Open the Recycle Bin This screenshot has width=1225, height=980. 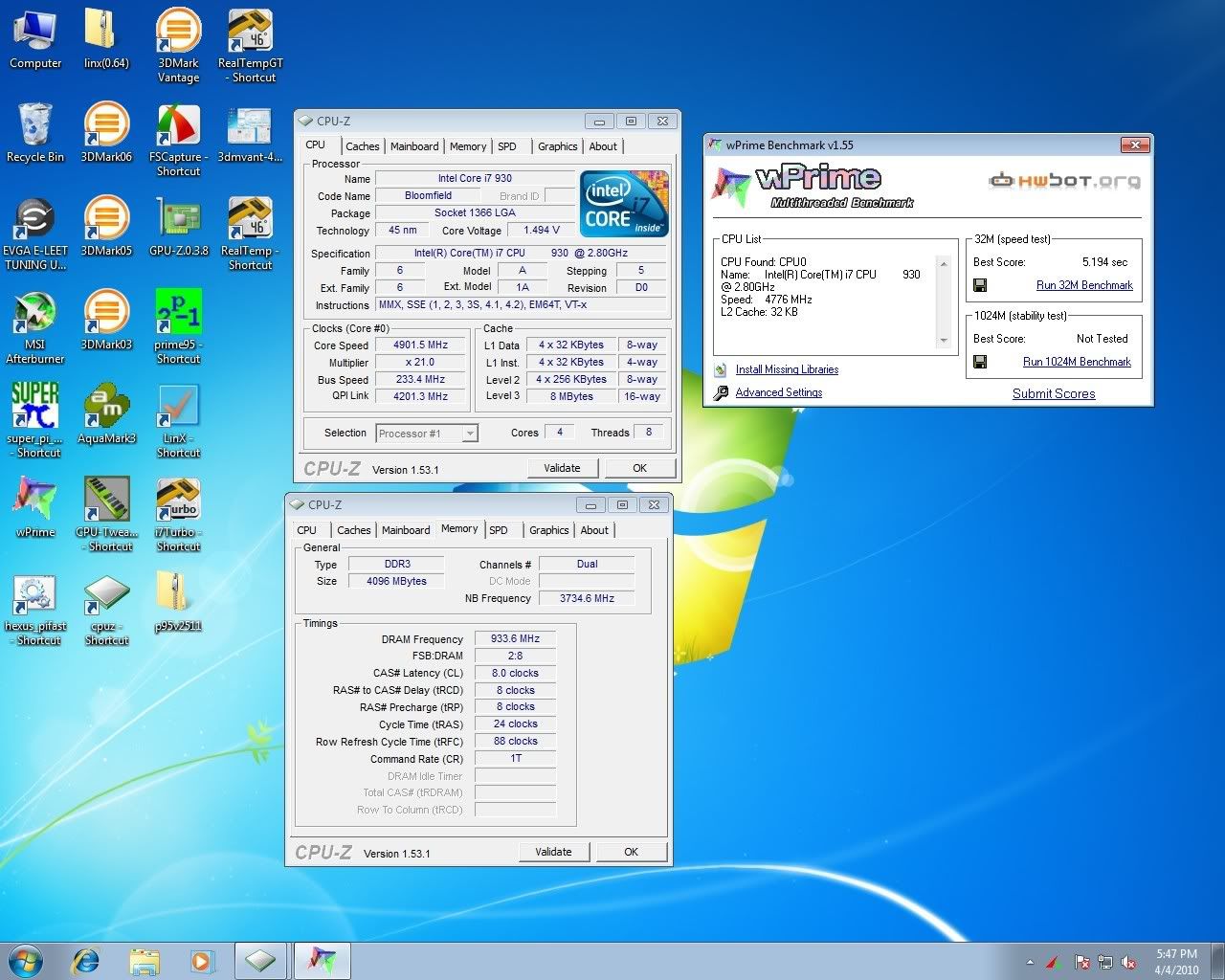[x=35, y=133]
